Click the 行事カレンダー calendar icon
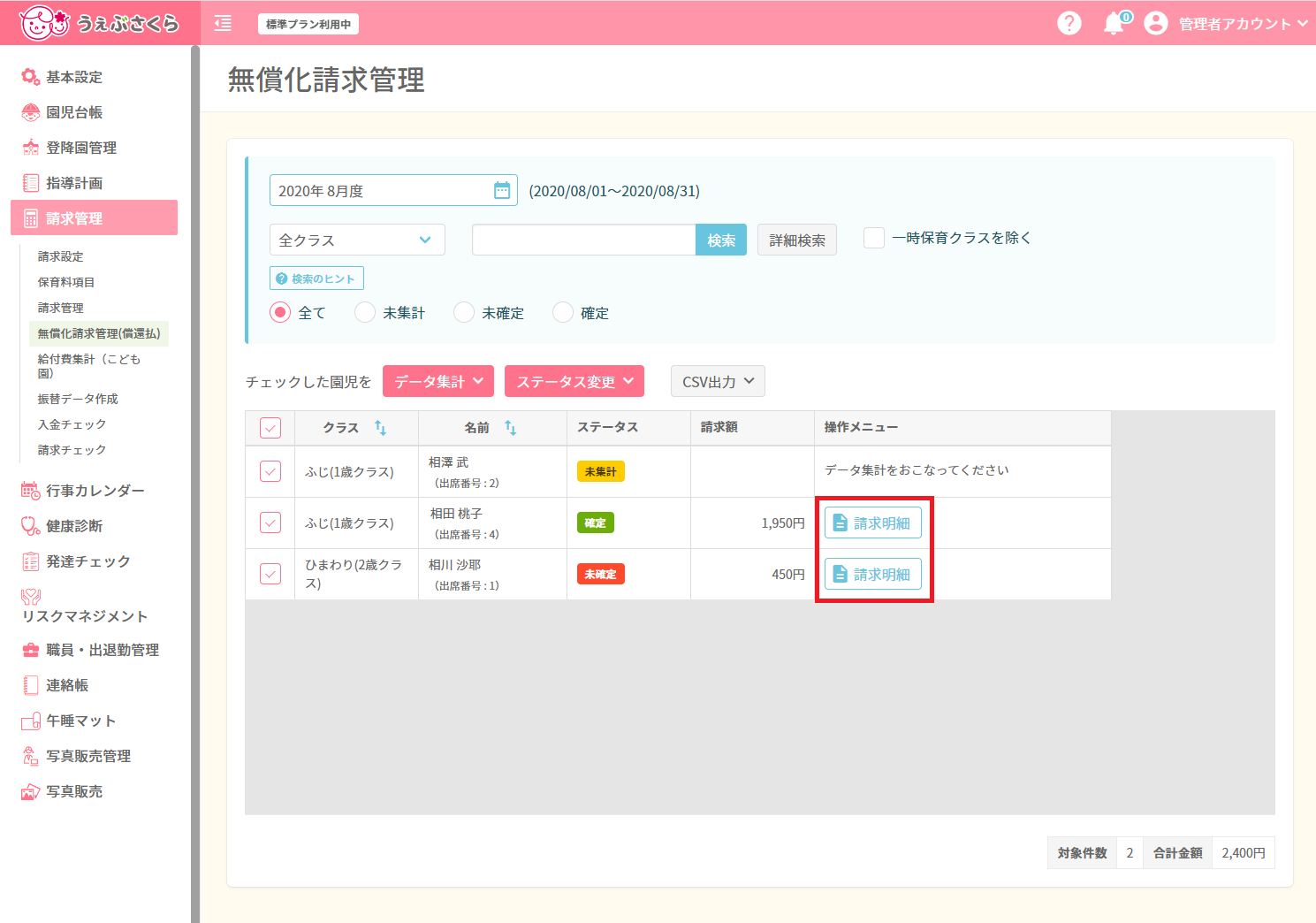The width and height of the screenshot is (1316, 923). (x=31, y=491)
